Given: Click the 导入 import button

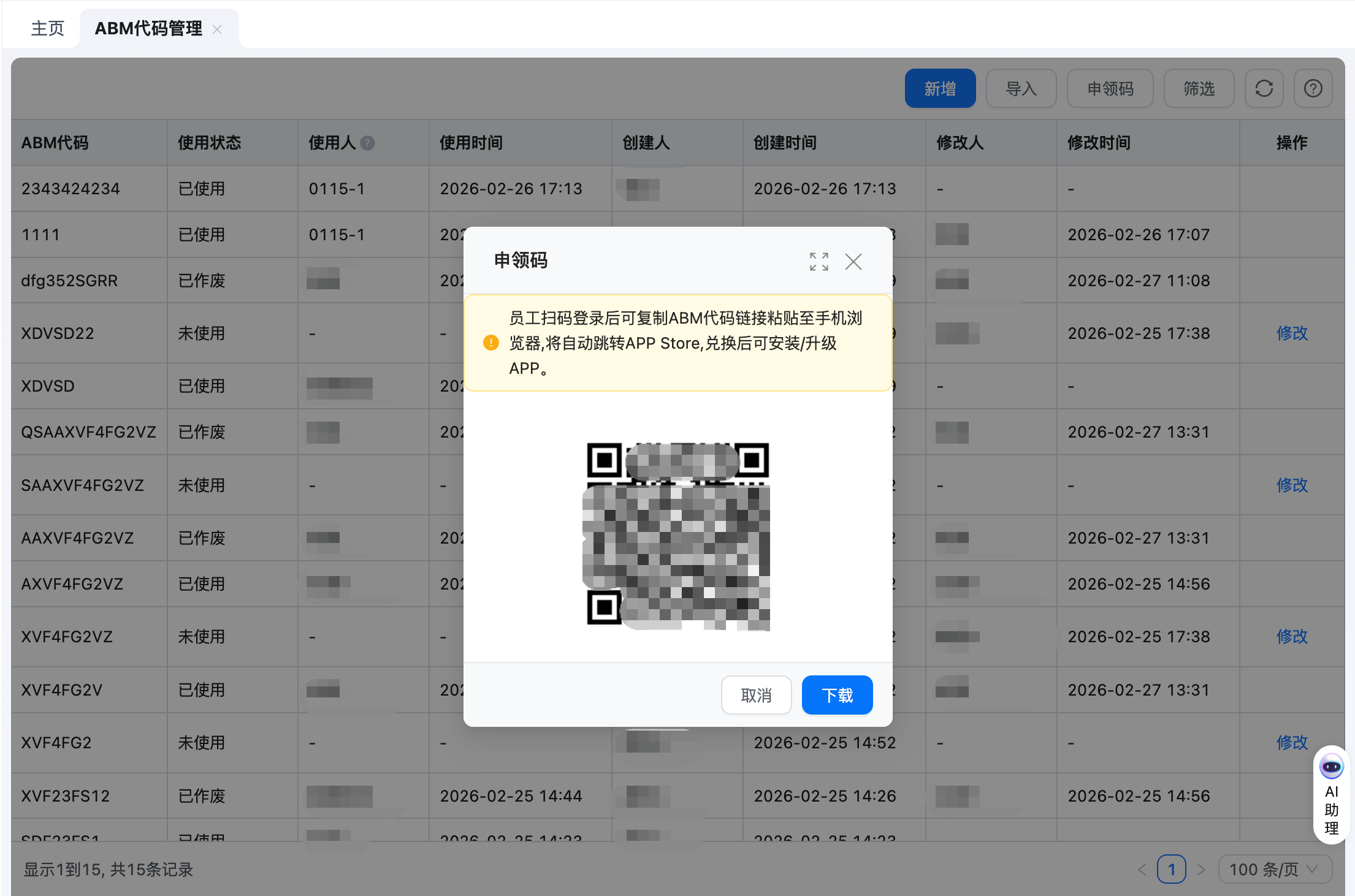Looking at the screenshot, I should point(1020,89).
